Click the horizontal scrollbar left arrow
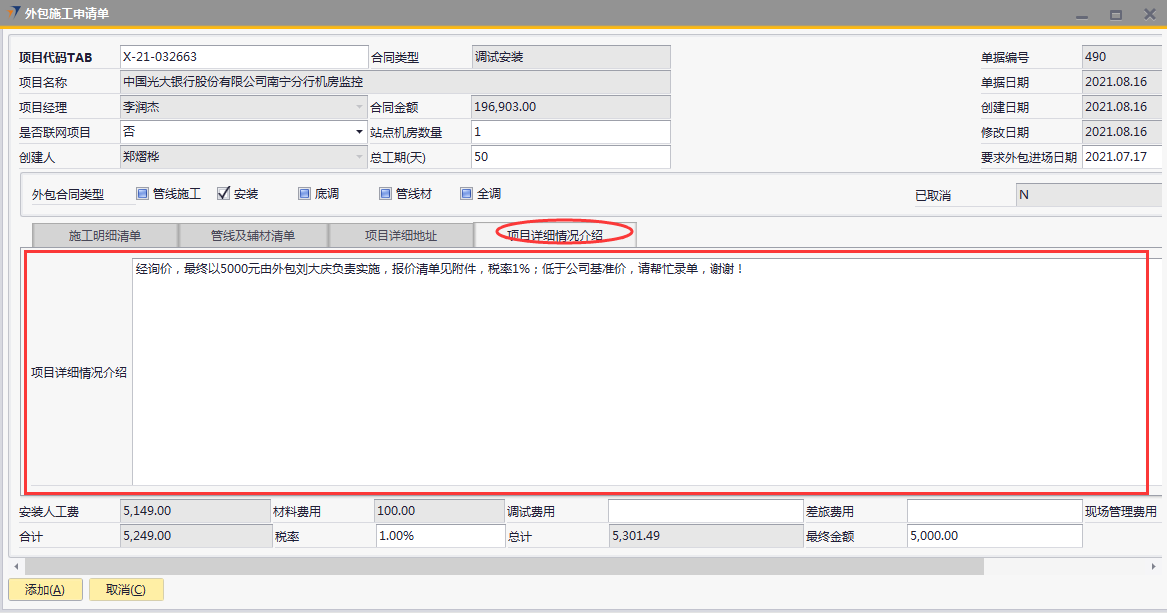The width and height of the screenshot is (1167, 614). click(15, 567)
